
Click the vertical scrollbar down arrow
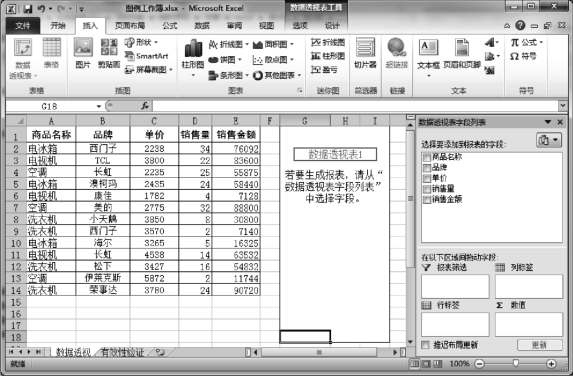tap(410, 342)
